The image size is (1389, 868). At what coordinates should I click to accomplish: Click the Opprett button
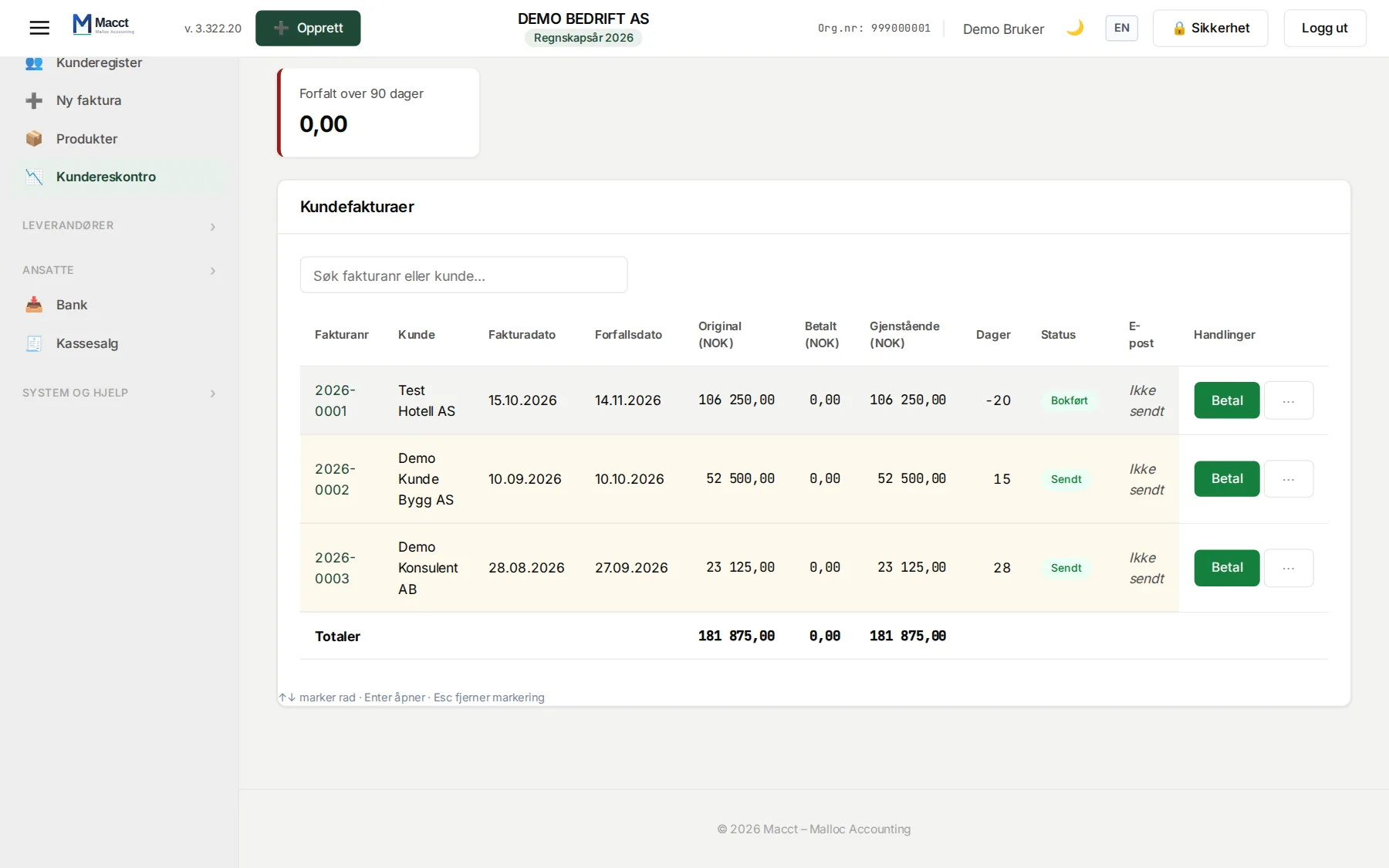(x=308, y=28)
